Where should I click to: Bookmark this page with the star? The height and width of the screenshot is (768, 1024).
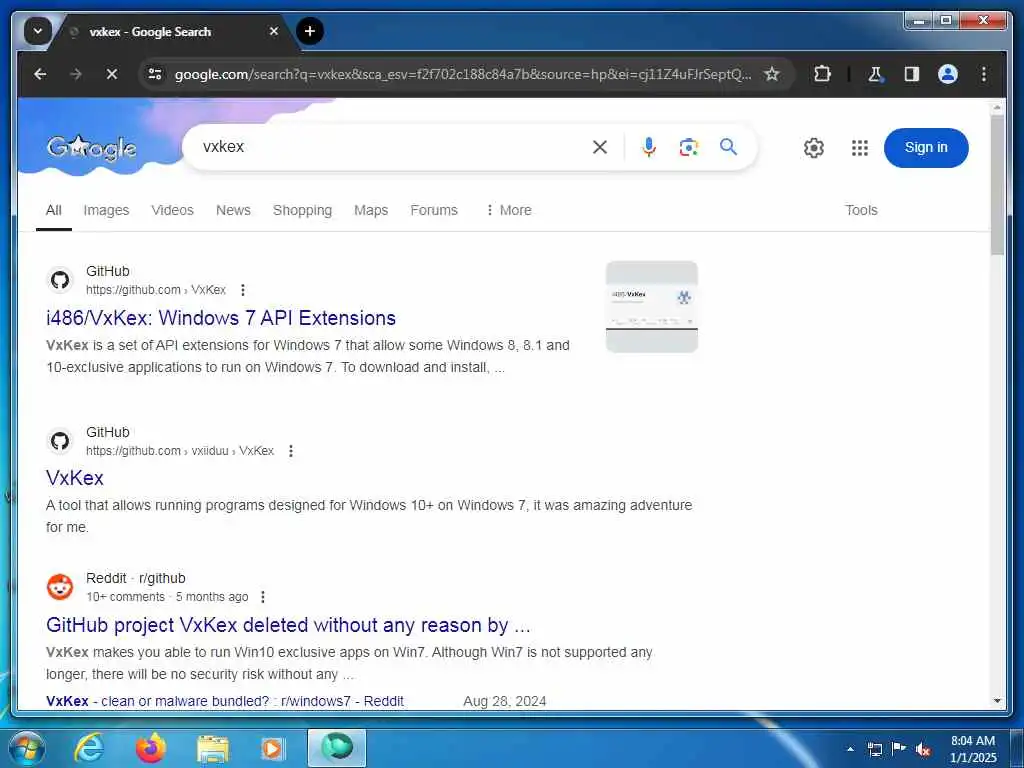click(x=772, y=74)
